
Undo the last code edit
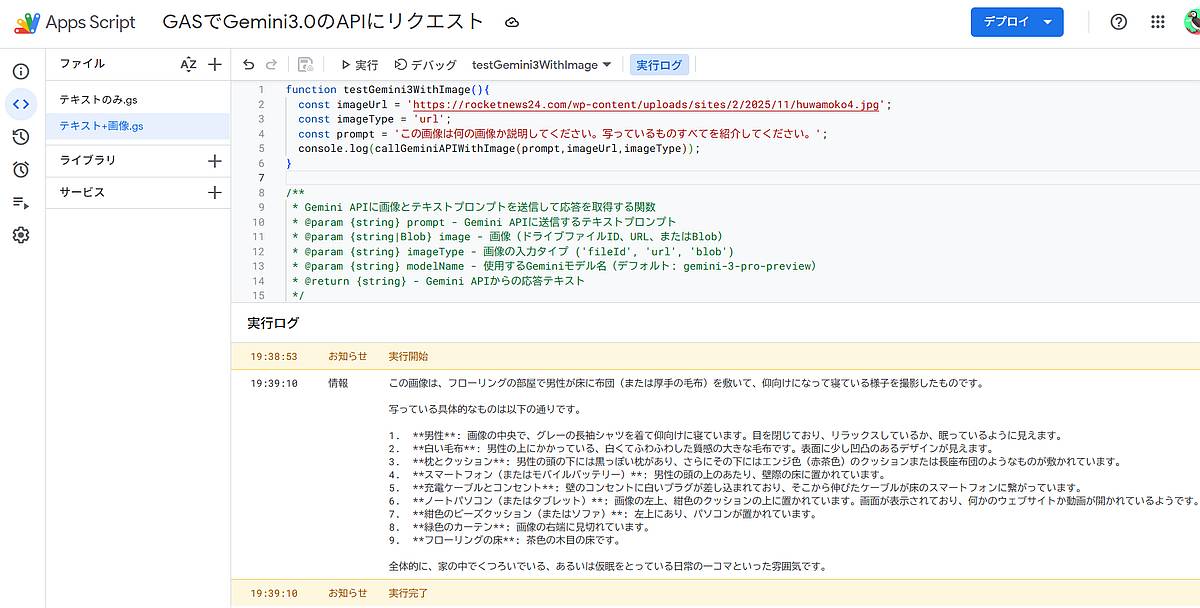[x=247, y=64]
